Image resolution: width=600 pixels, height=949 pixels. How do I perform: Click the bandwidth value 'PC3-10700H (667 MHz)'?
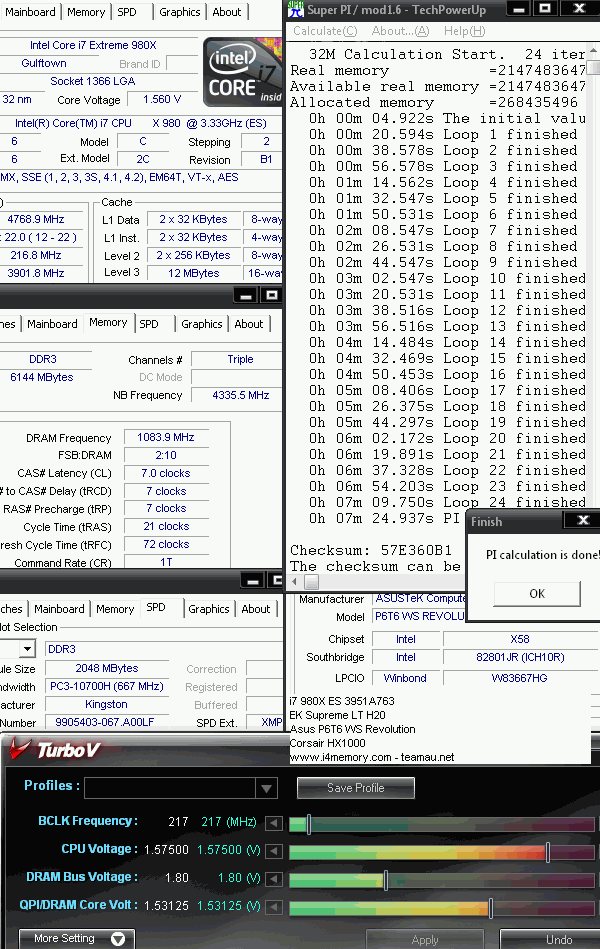107,686
